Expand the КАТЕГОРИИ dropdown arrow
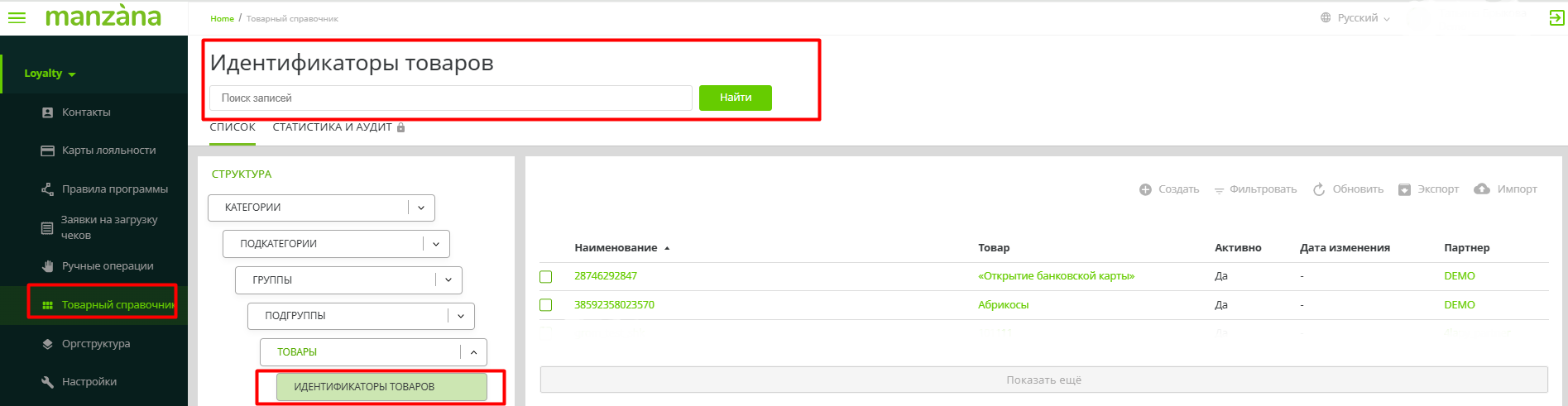This screenshot has width=1568, height=406. coord(421,208)
